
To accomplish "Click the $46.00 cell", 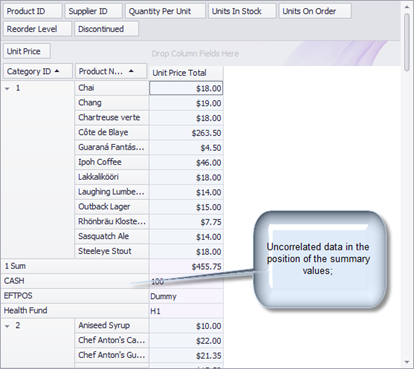I will coord(186,163).
